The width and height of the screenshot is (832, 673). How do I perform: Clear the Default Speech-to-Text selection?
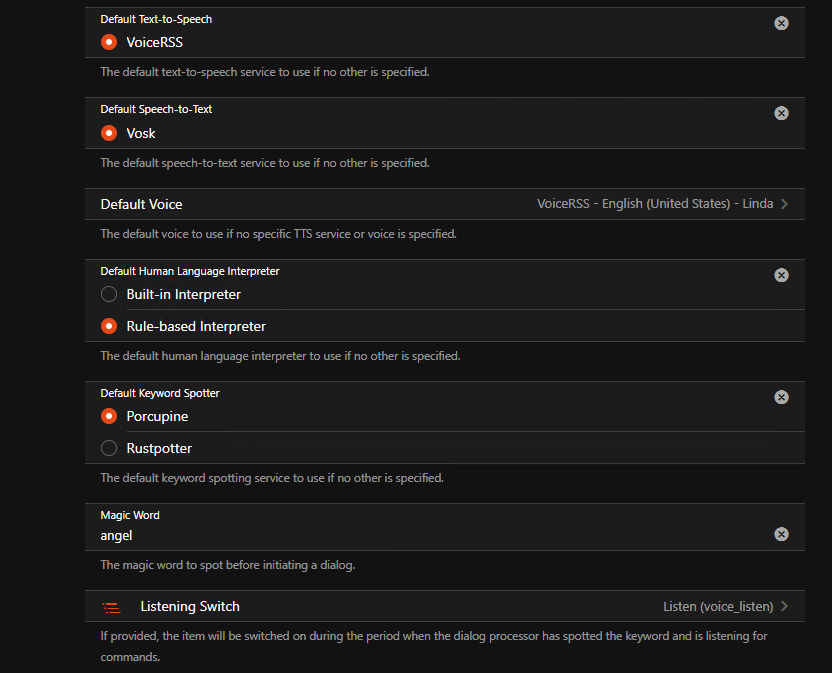tap(781, 113)
